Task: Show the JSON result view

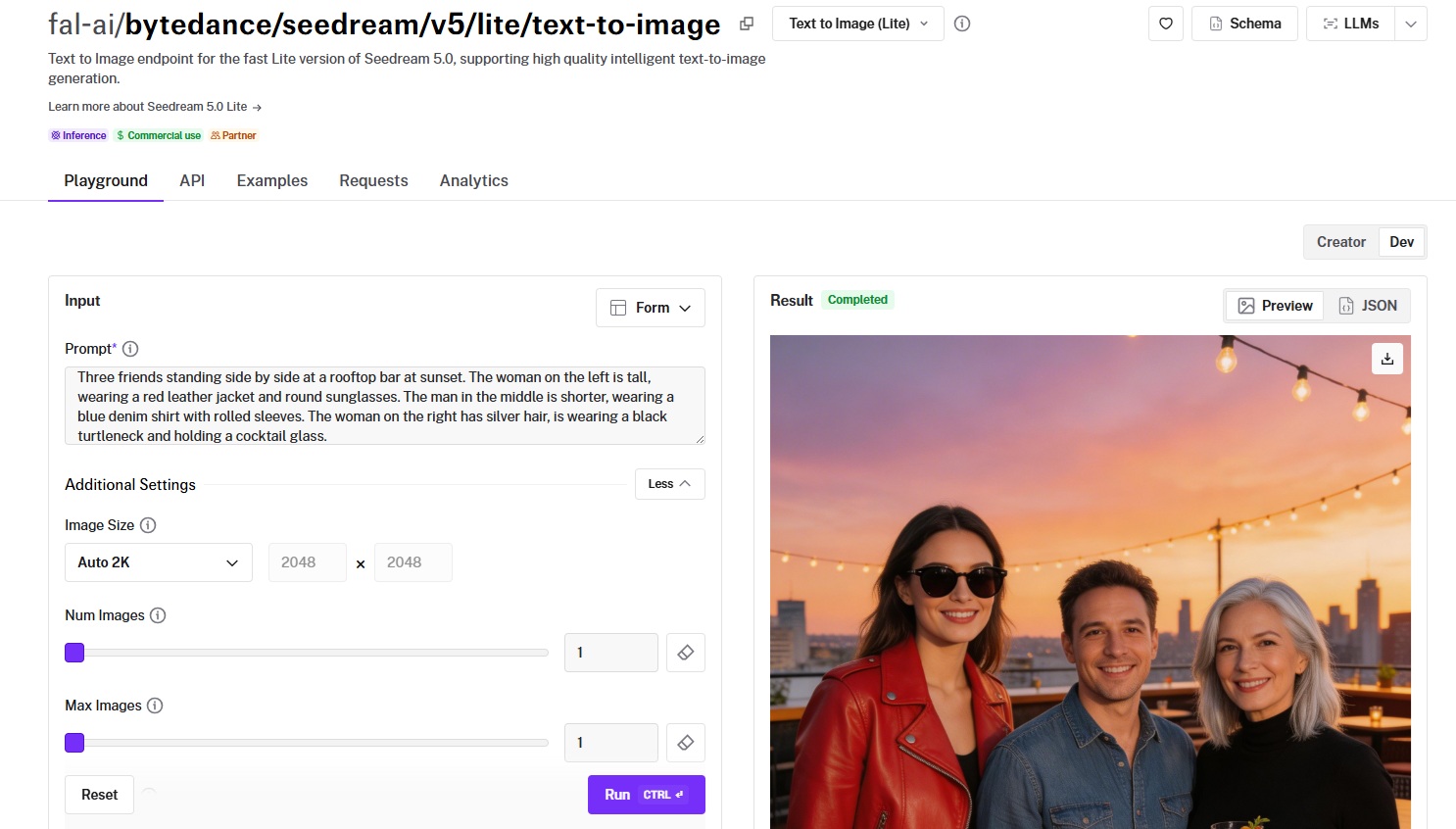Action: coord(1368,306)
